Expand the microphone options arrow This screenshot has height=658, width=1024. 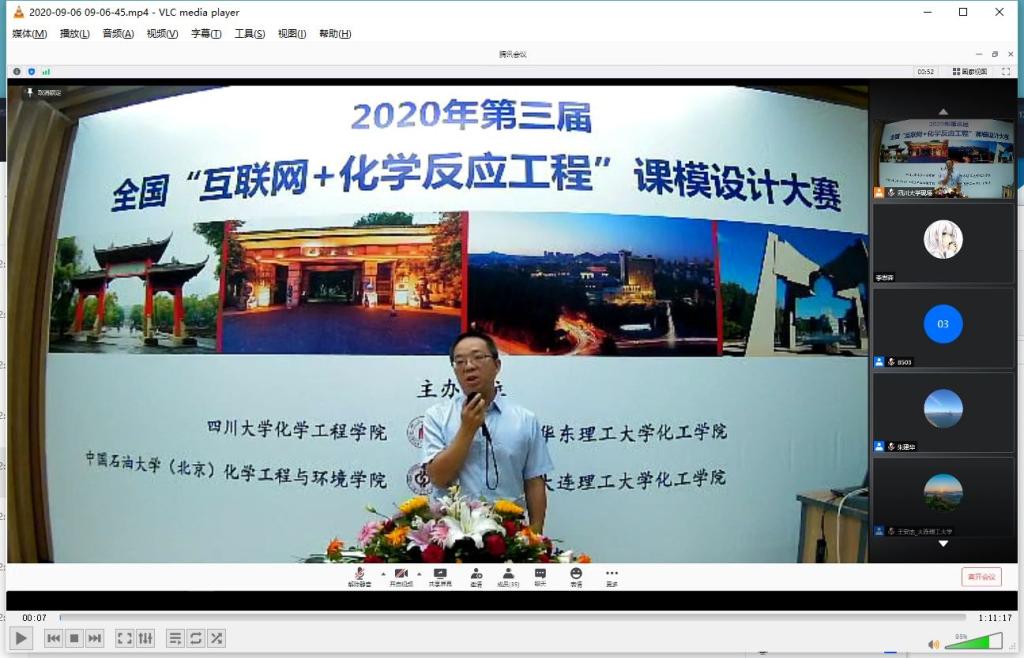pyautogui.click(x=381, y=574)
